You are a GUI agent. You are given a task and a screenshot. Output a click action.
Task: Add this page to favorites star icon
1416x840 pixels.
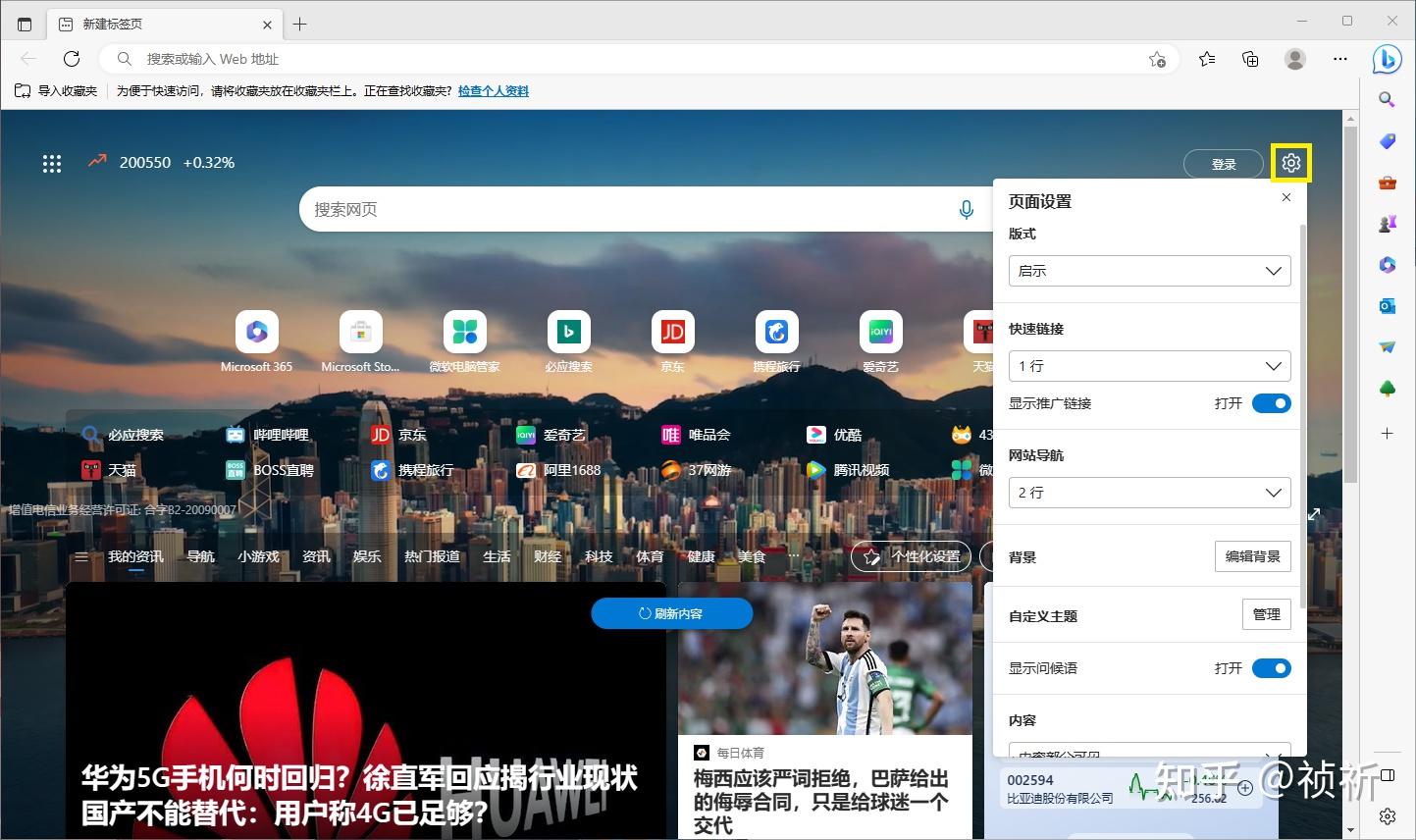(x=1157, y=59)
